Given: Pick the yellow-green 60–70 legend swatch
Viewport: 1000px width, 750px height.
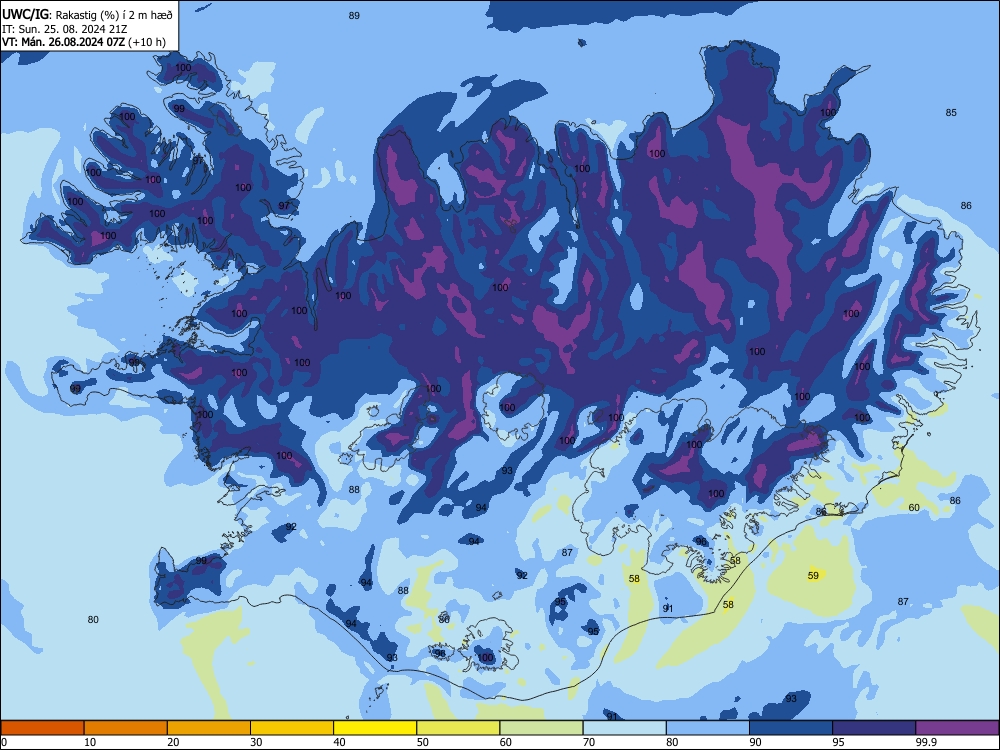Looking at the screenshot, I should tap(541, 728).
